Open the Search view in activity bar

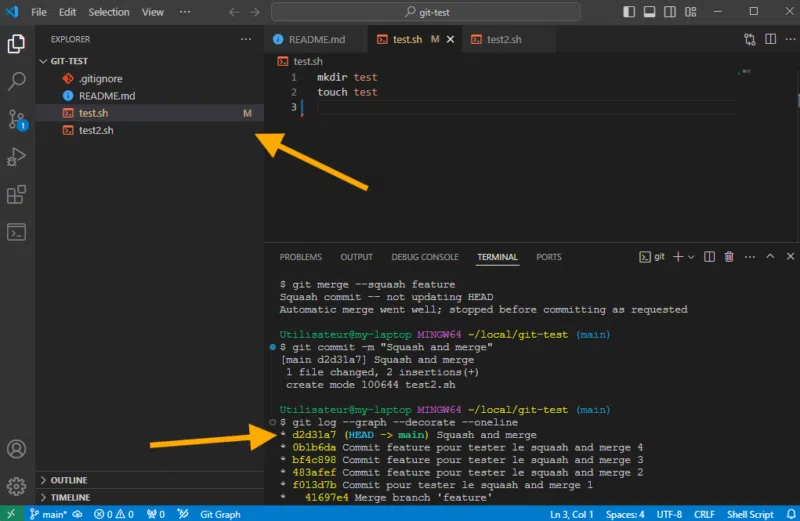pyautogui.click(x=16, y=82)
